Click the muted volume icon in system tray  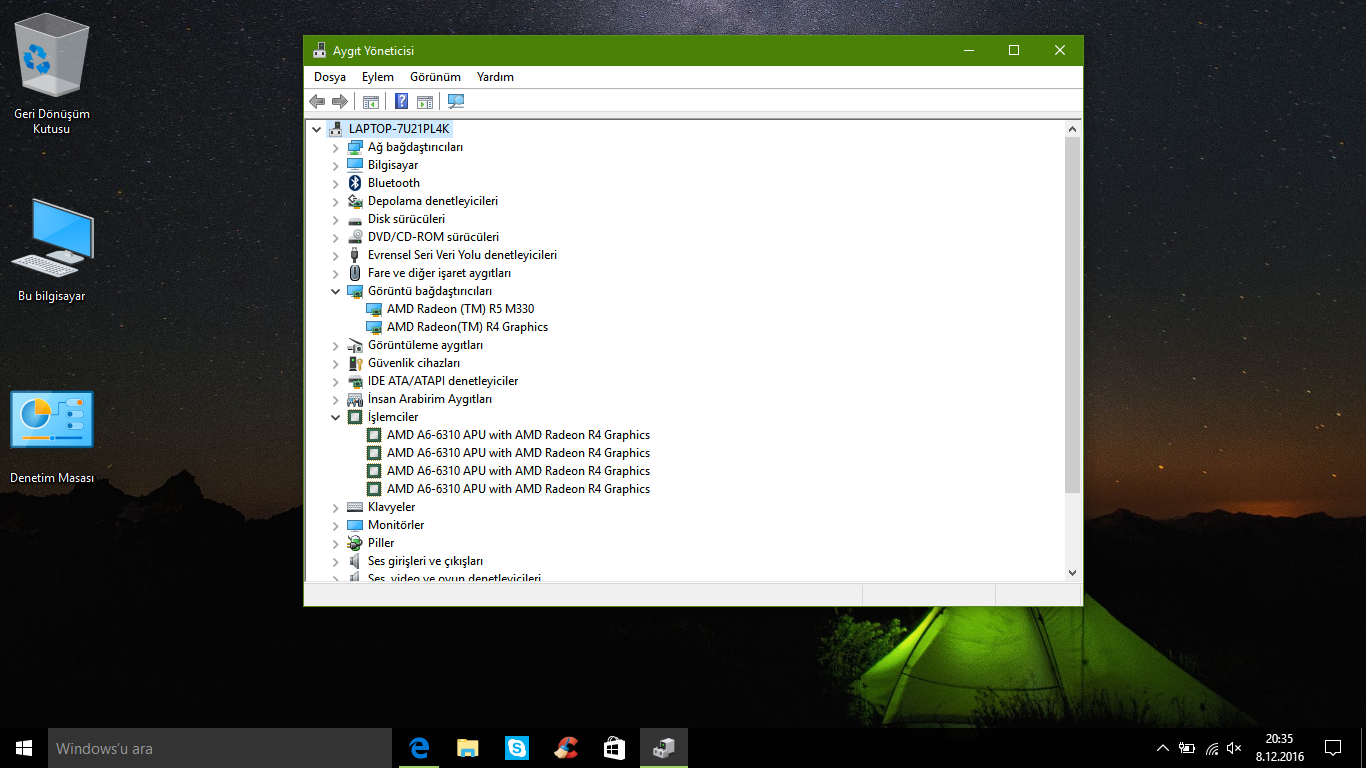[1234, 748]
